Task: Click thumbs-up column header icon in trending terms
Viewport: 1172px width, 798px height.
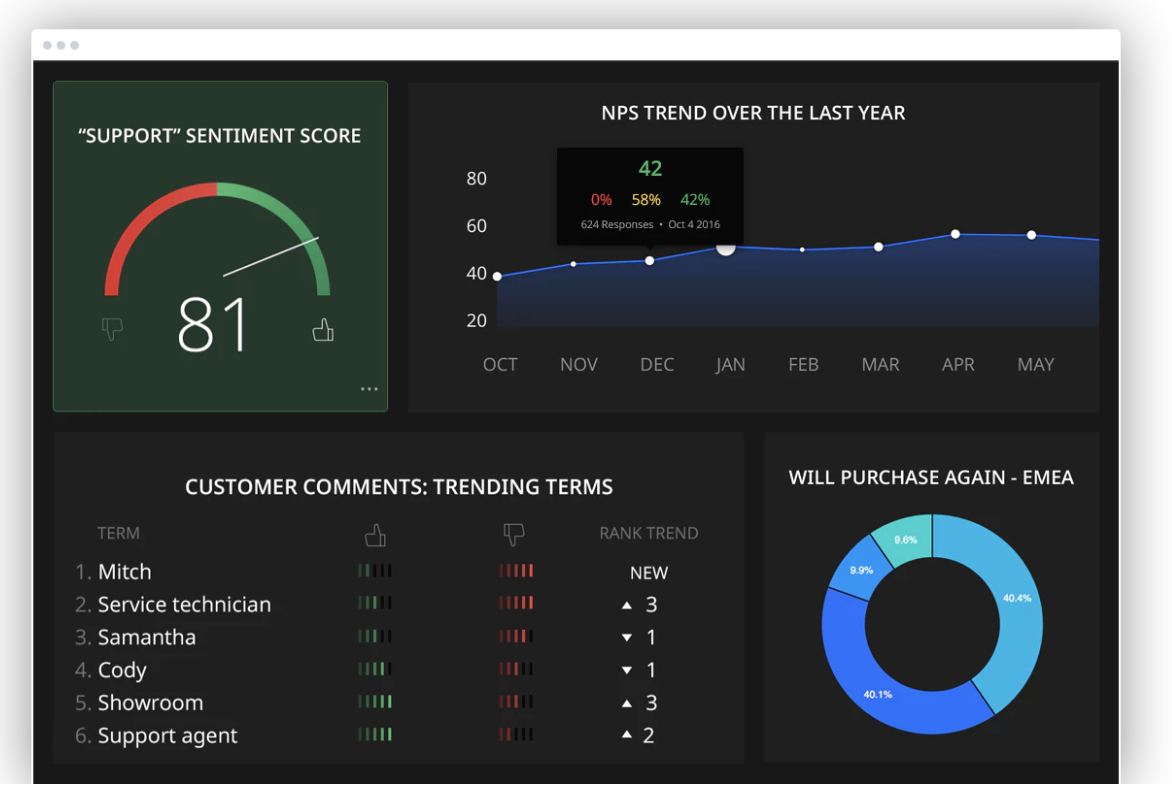Action: click(x=375, y=536)
